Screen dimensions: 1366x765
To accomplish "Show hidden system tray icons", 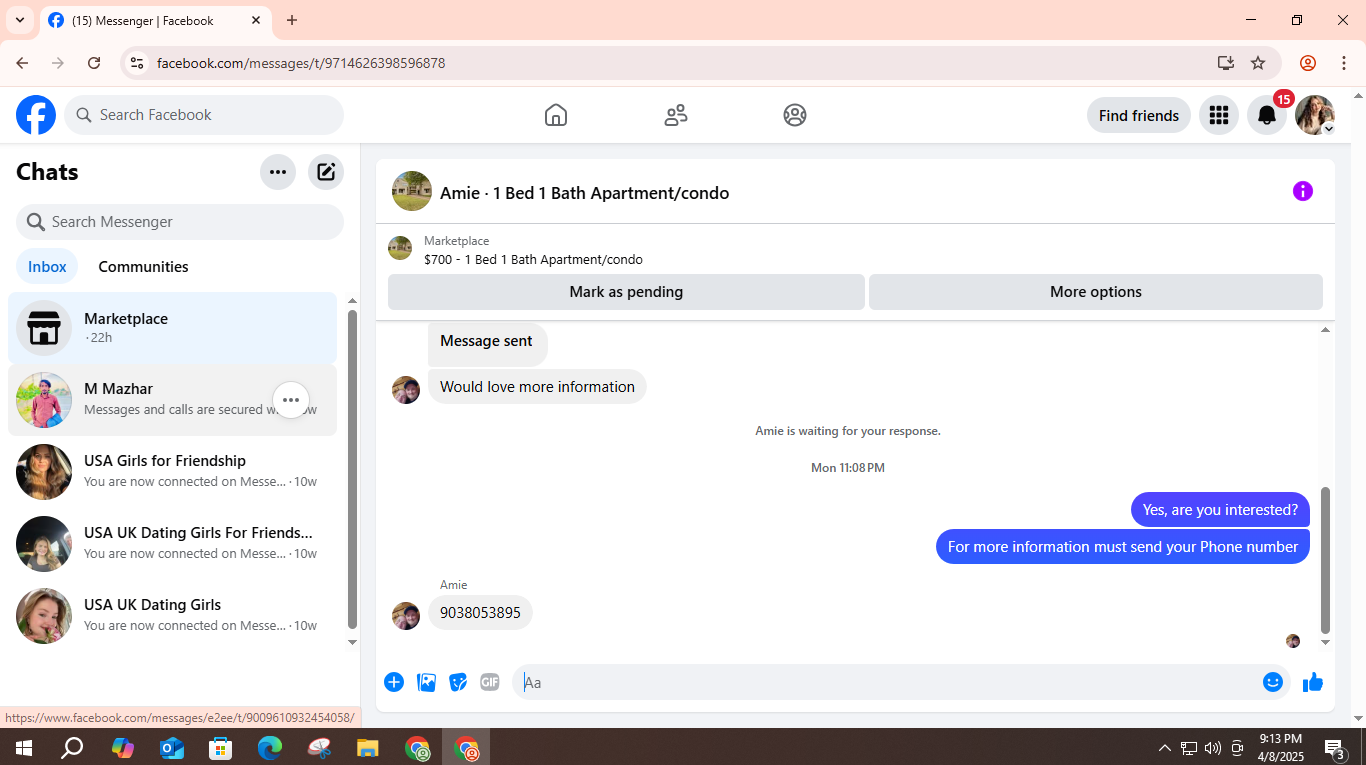I will [1164, 748].
